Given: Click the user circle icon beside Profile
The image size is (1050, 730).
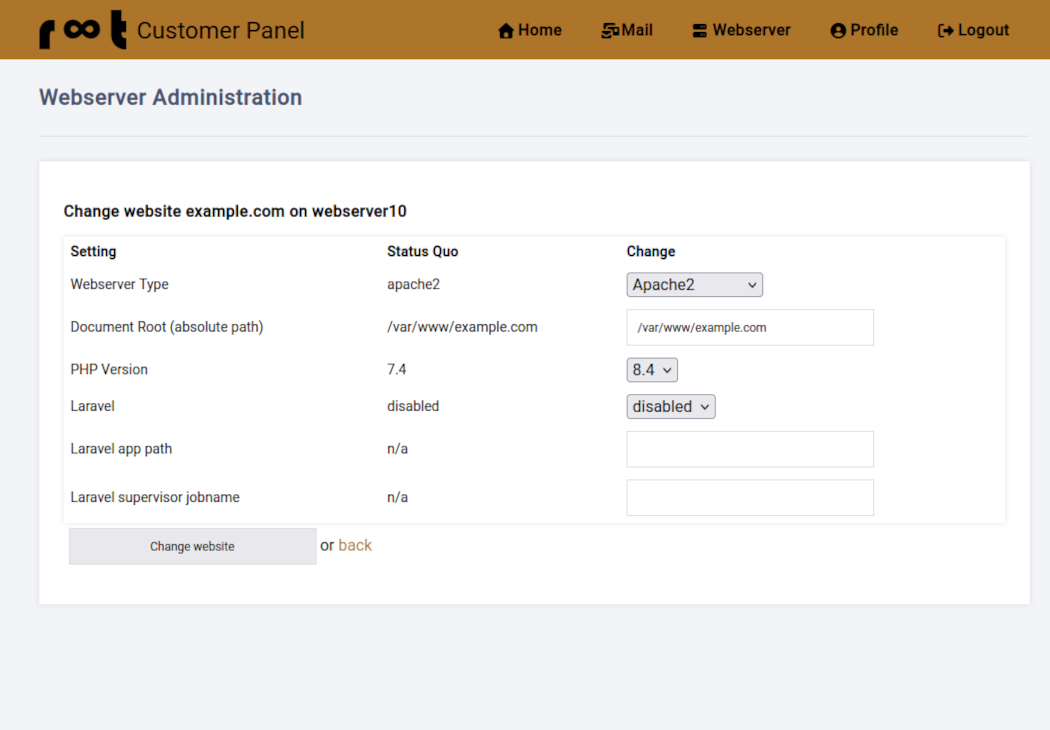Looking at the screenshot, I should tap(838, 31).
